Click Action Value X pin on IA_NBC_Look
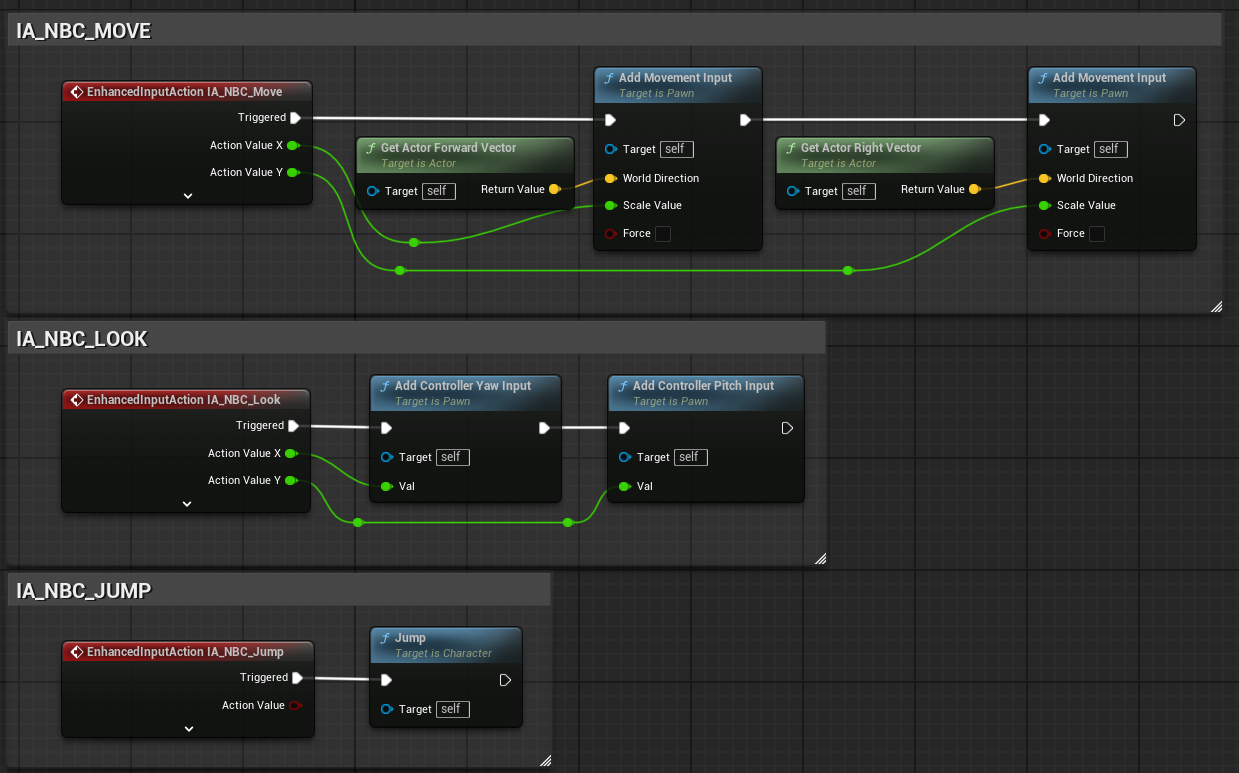 [290, 454]
